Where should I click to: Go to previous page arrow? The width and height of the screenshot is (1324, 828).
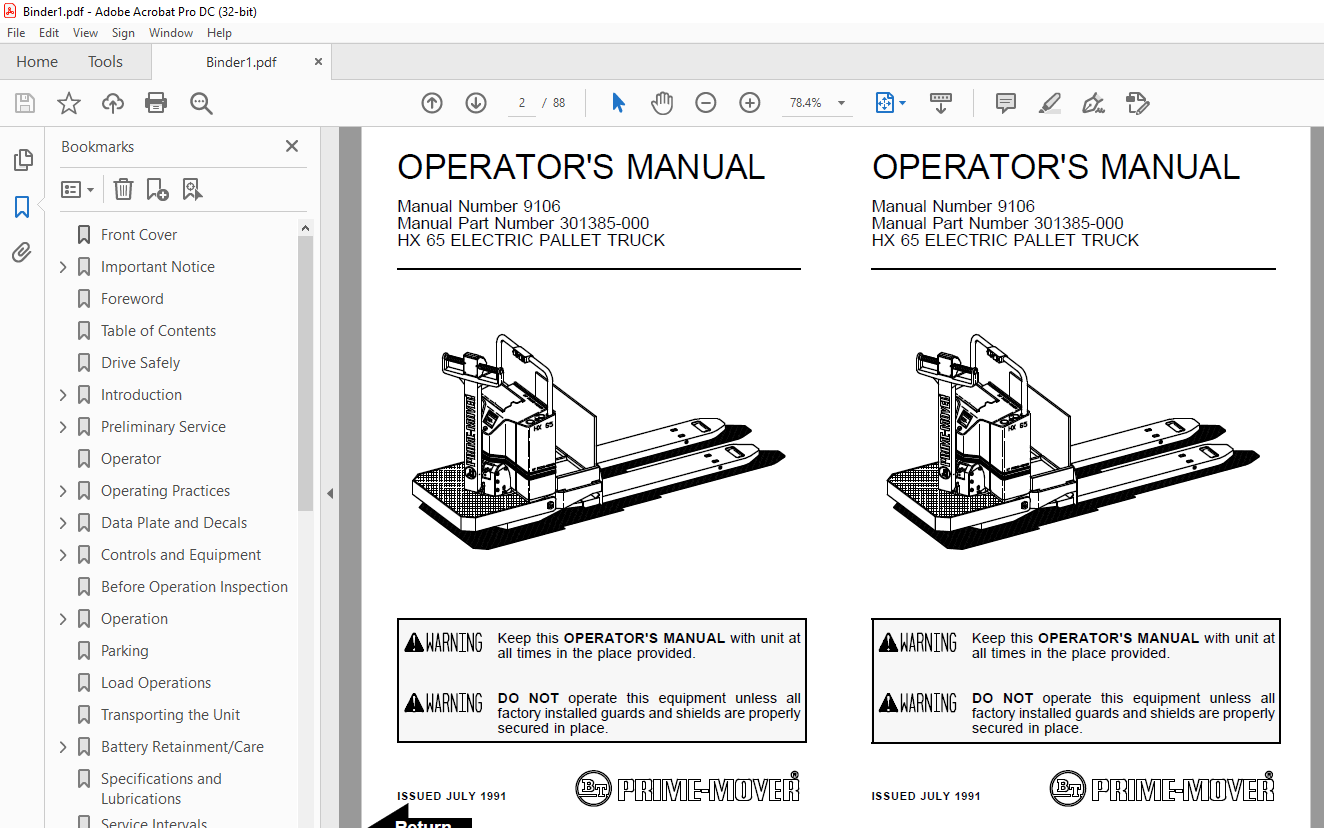click(432, 103)
